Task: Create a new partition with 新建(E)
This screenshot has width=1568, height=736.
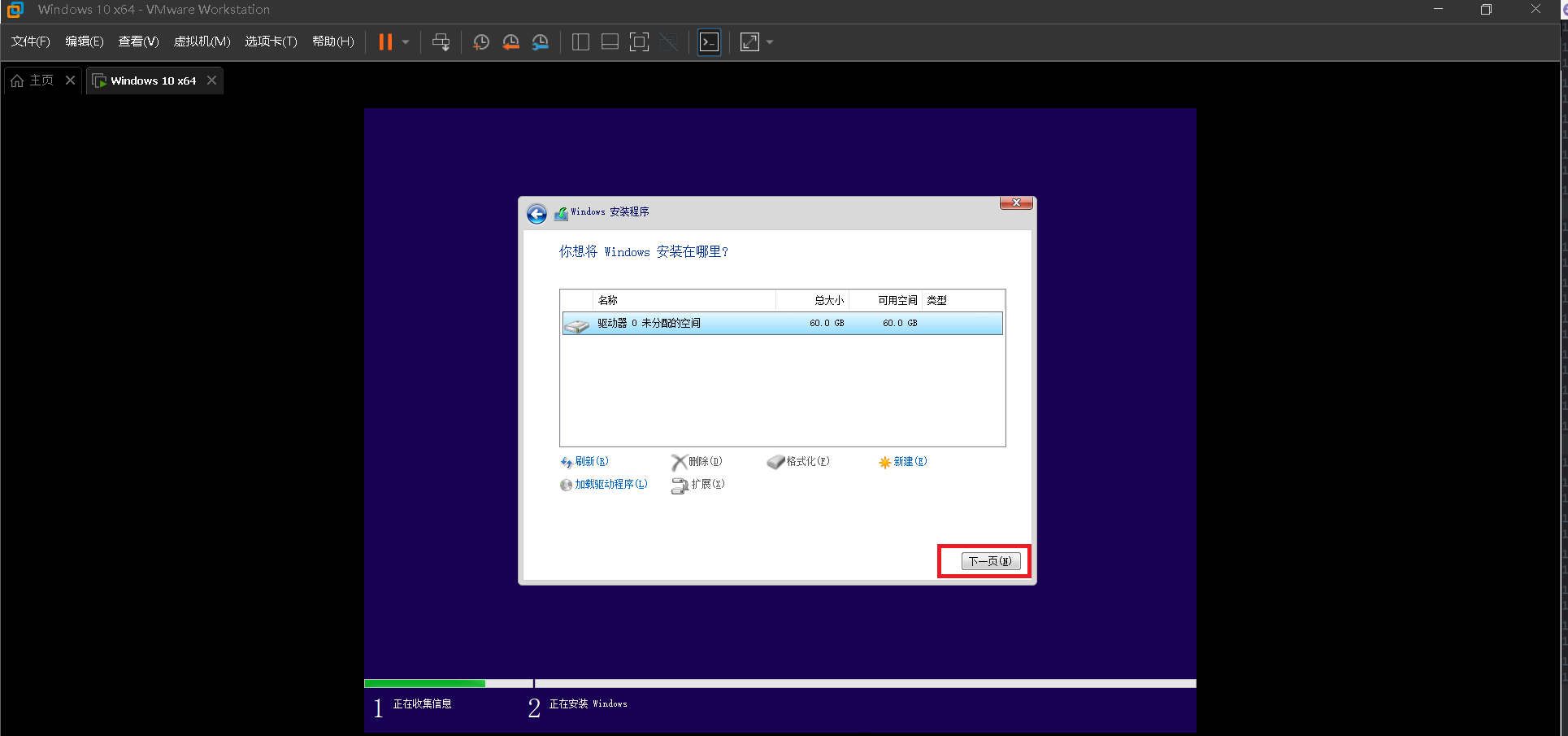Action: pyautogui.click(x=903, y=461)
